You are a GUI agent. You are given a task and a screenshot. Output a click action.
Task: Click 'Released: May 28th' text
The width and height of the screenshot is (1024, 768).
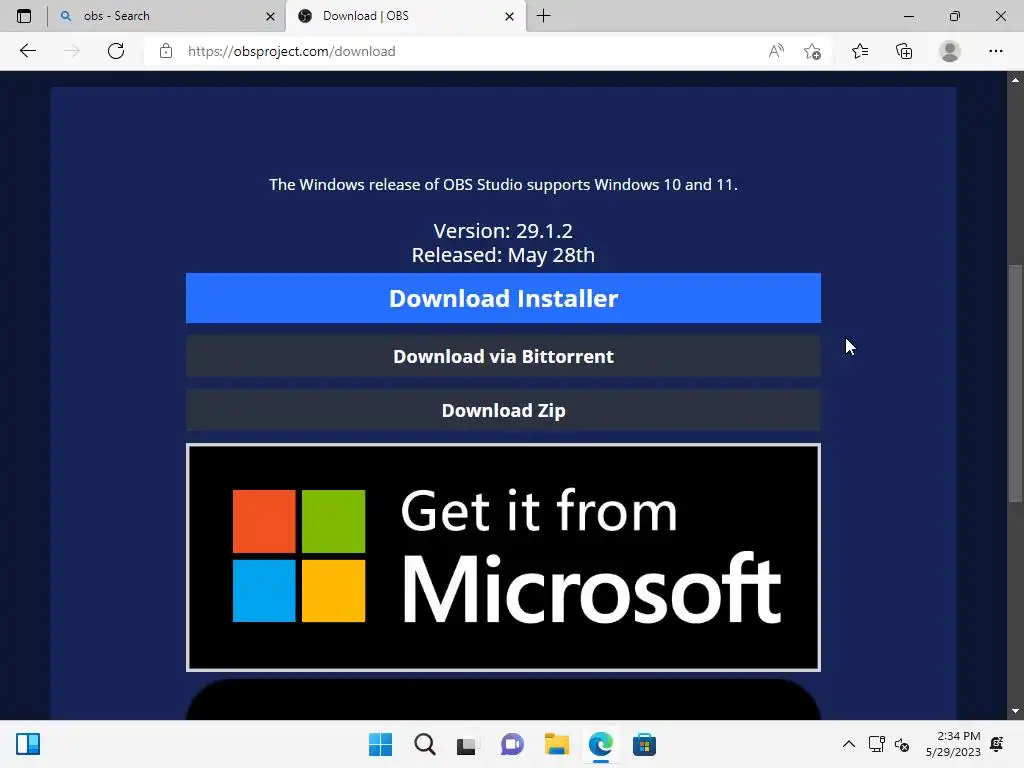(503, 255)
